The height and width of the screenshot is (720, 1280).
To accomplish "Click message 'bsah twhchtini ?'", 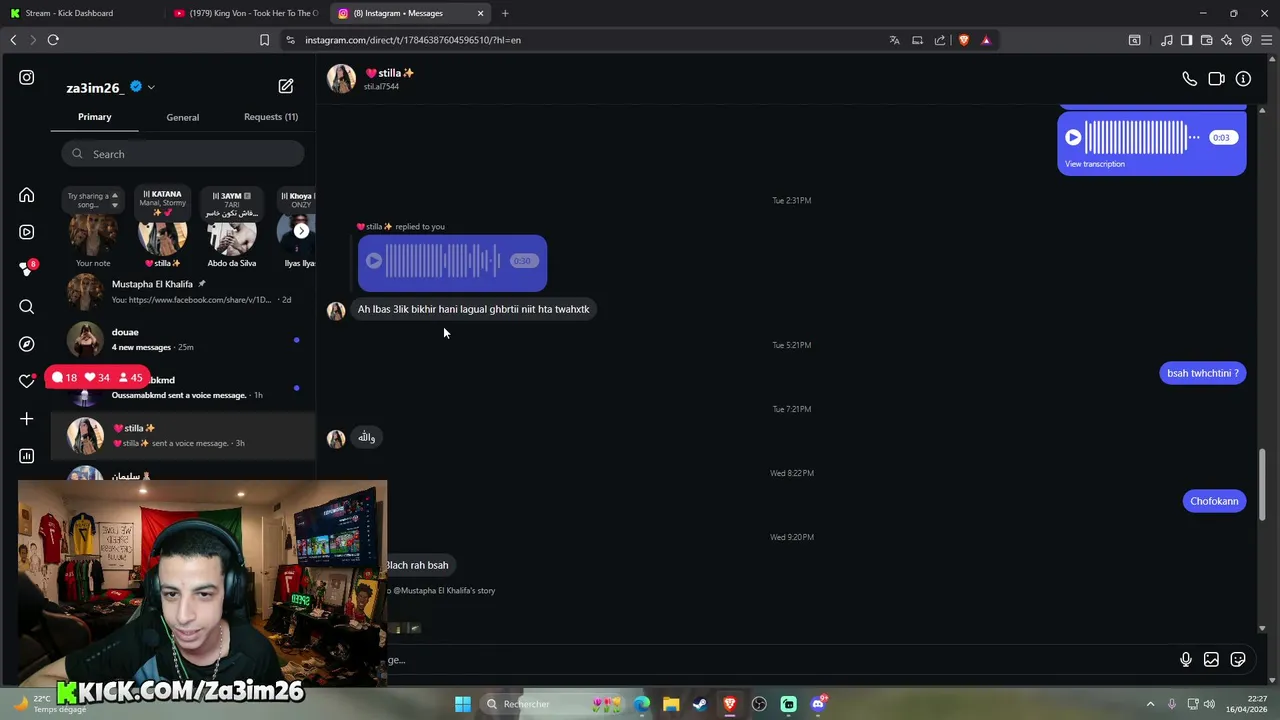I will (x=1203, y=373).
